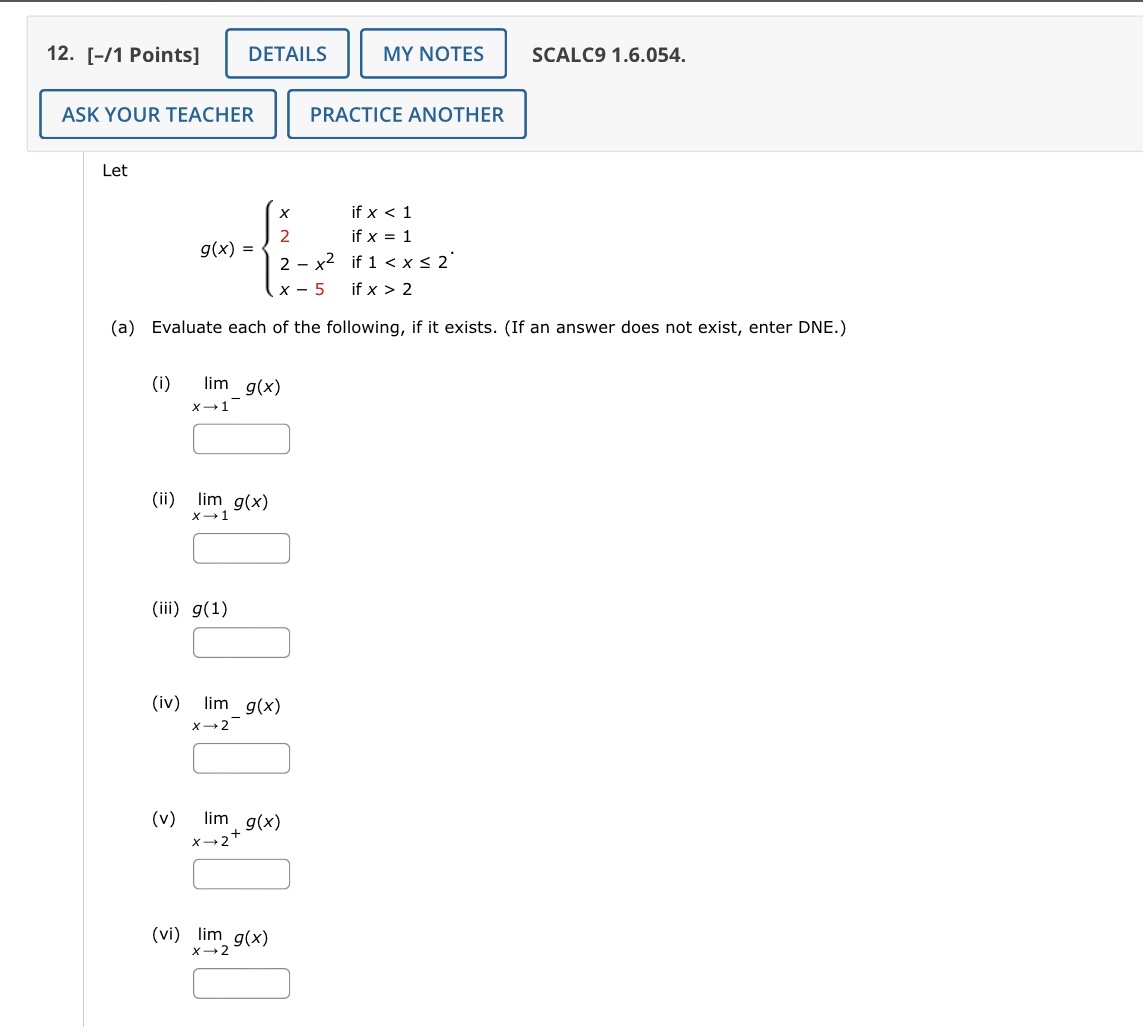Click the 'Let' text
Viewport: 1143px width, 1027px height.
click(x=114, y=171)
